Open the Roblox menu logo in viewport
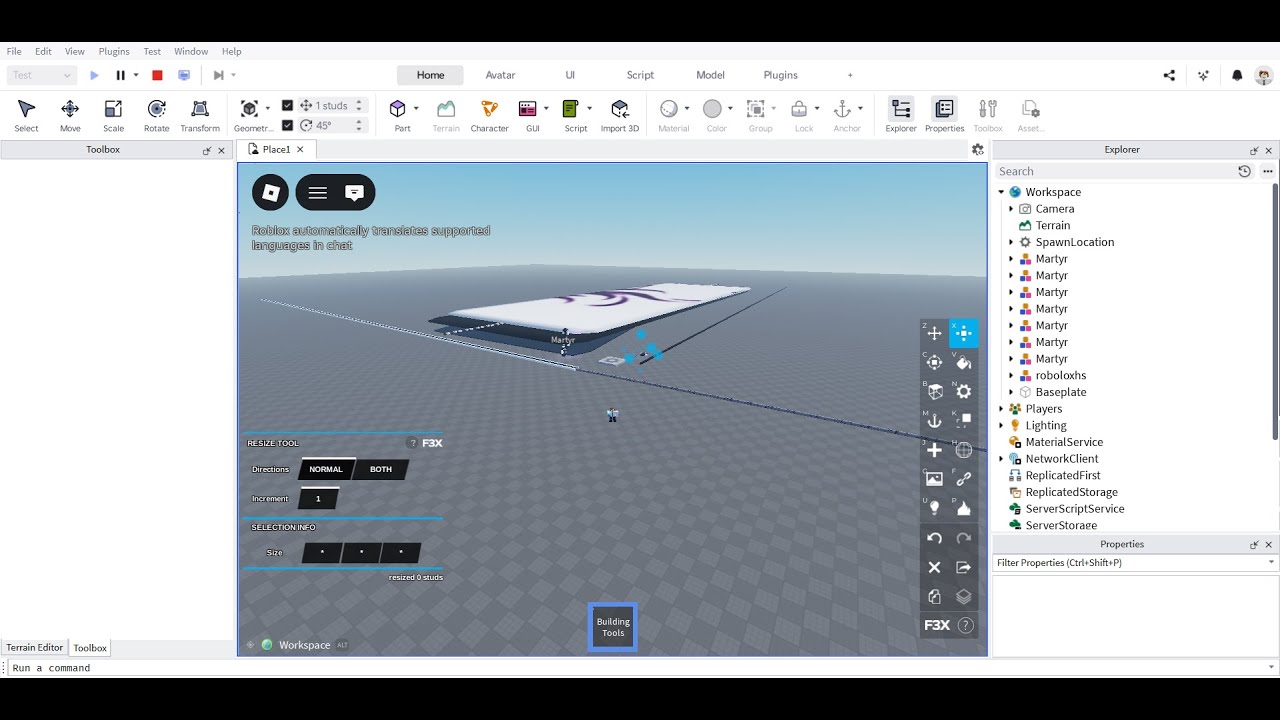The width and height of the screenshot is (1280, 720). [270, 193]
